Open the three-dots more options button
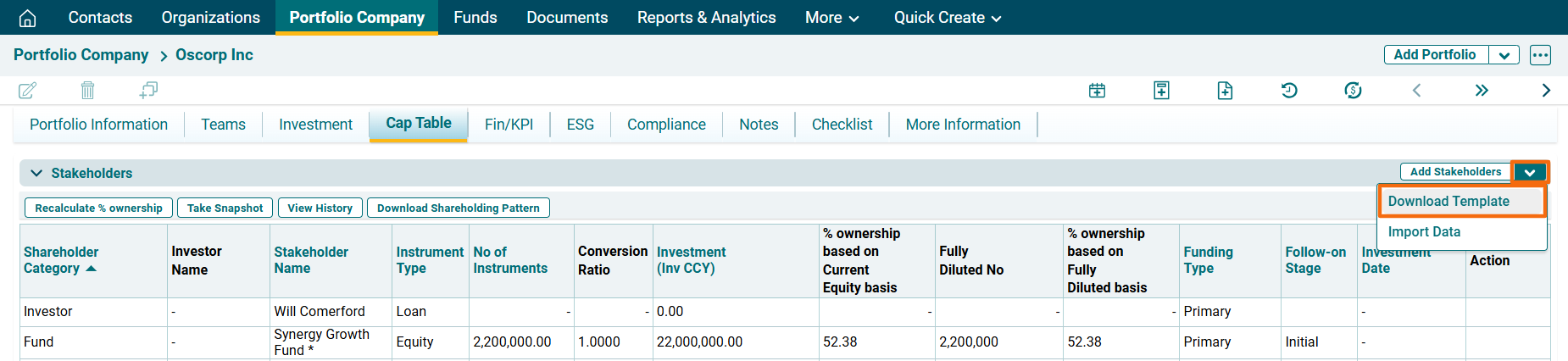Screen dimensions: 1568x361 tap(1540, 55)
